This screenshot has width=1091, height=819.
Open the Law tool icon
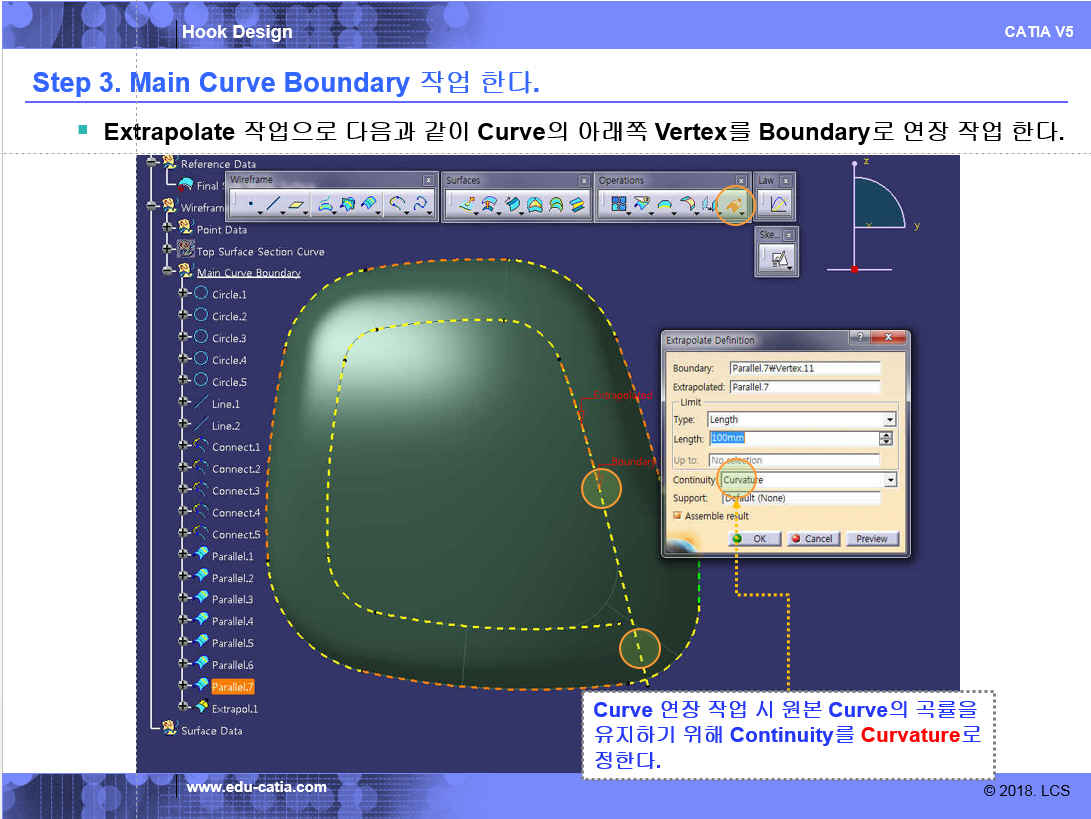pos(777,206)
